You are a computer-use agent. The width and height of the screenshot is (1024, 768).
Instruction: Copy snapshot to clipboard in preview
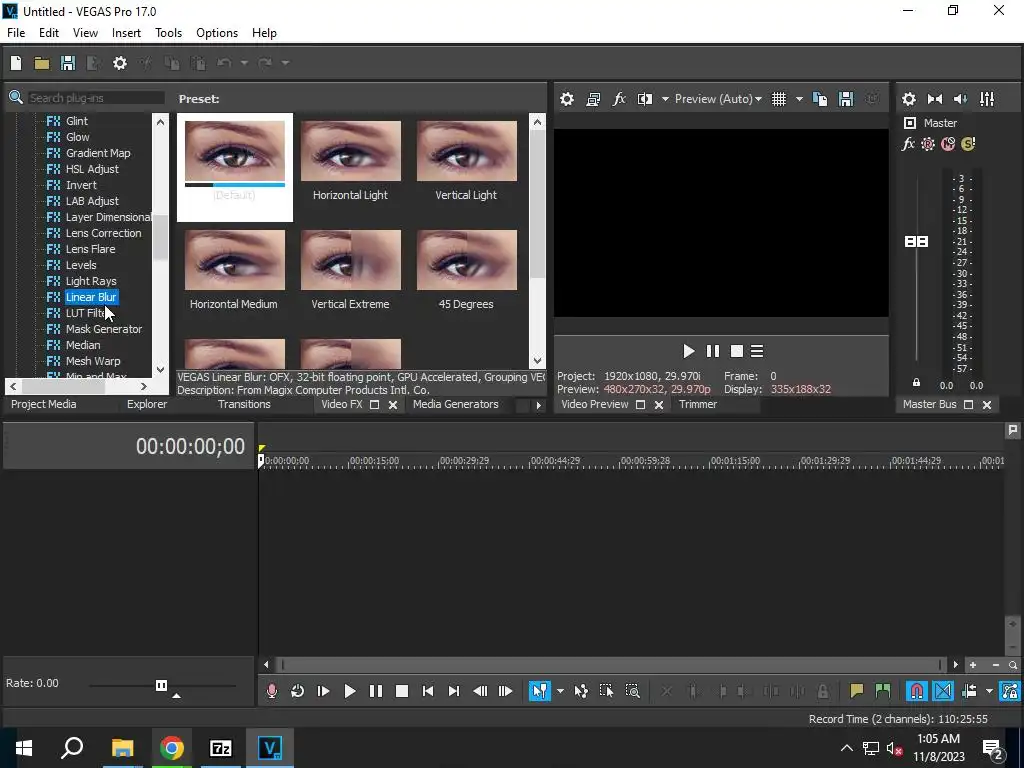(820, 99)
